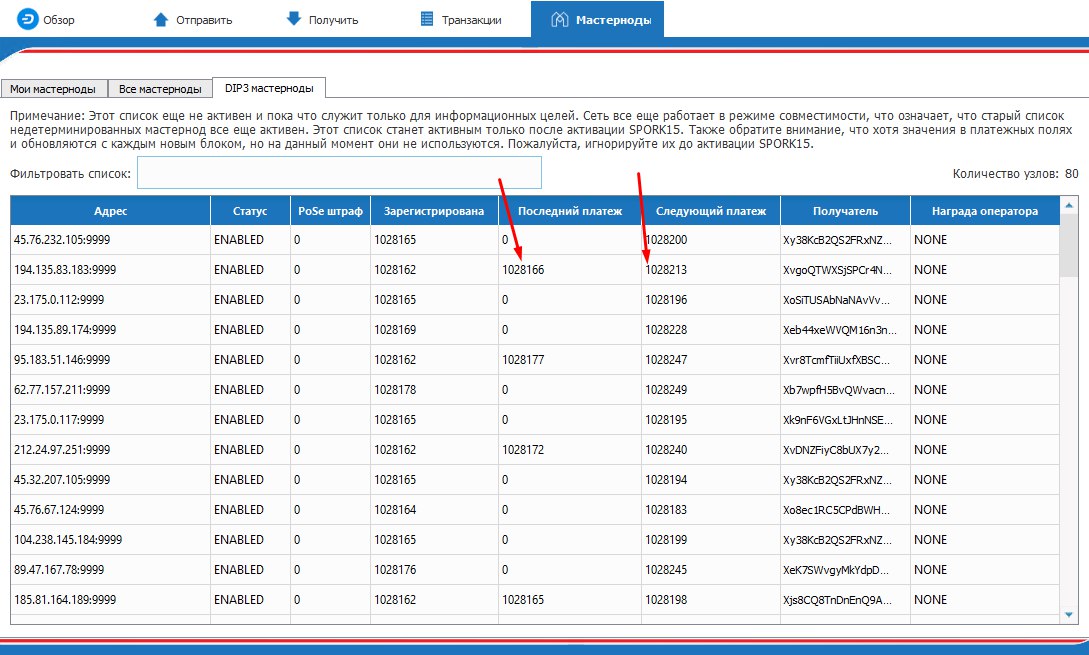Sort by the 'Последний платеж' column header
The width and height of the screenshot is (1089, 655).
570,211
